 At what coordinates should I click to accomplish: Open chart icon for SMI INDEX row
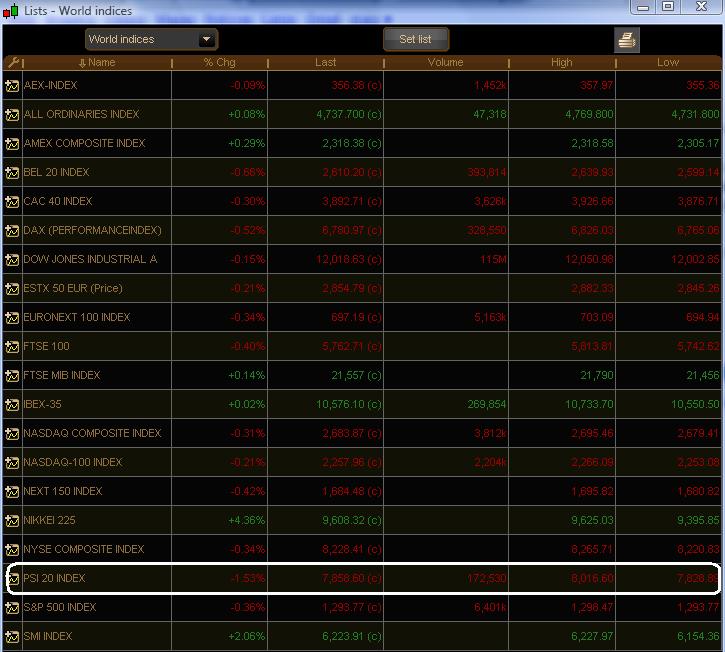12,637
